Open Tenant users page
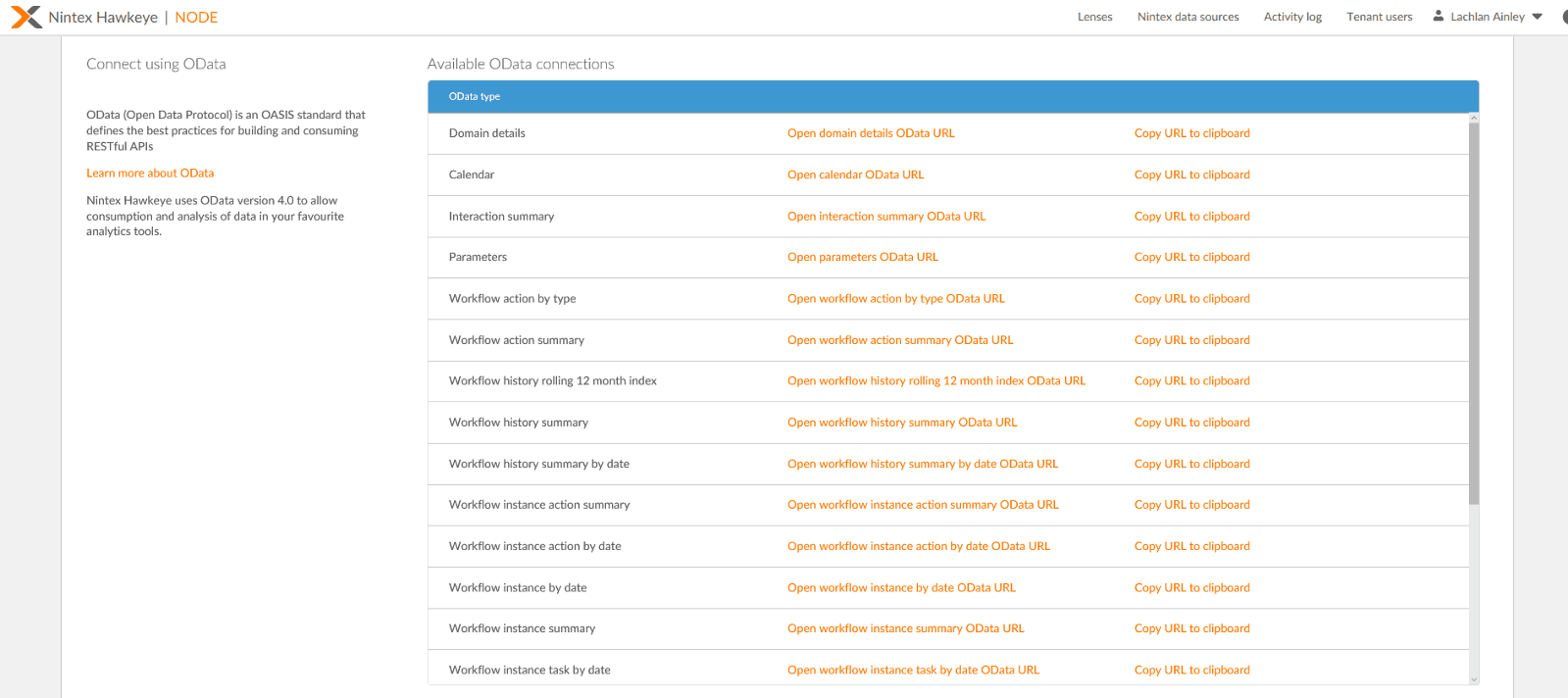The image size is (1568, 698). coord(1379,17)
